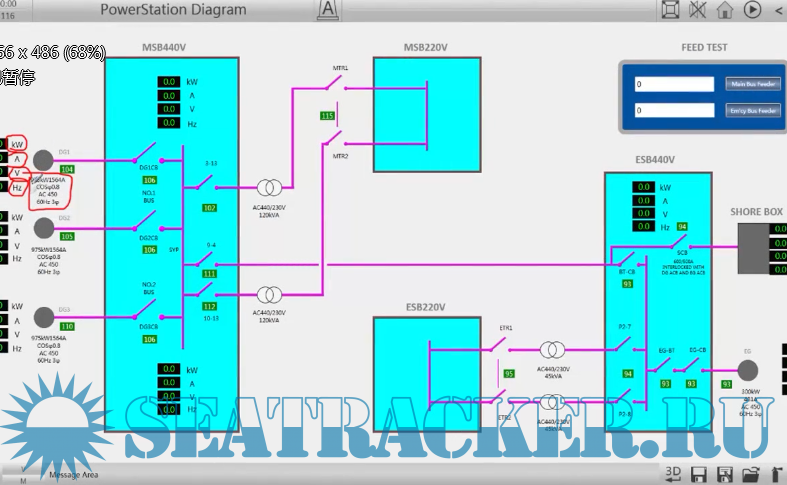Viewport: 787px width, 485px height.
Task: Click the Message Area bar
Action: pyautogui.click(x=75, y=474)
